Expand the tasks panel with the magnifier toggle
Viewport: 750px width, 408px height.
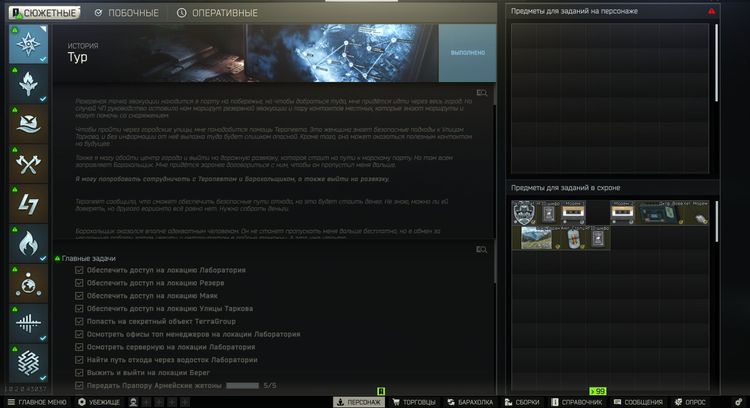click(x=482, y=248)
